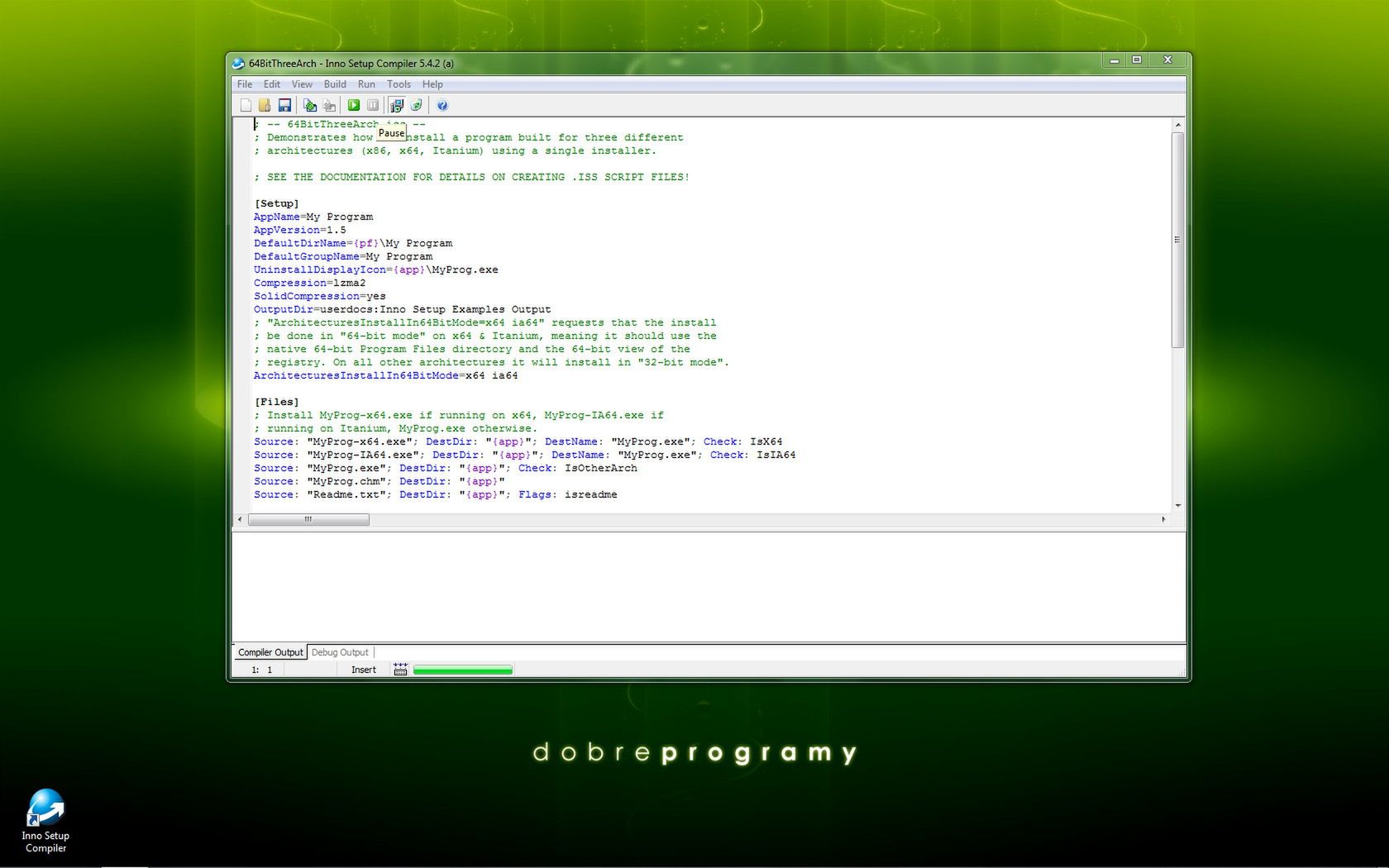Click the DefaultGroupName=My Program line
Image resolution: width=1389 pixels, height=868 pixels.
pyautogui.click(x=343, y=256)
